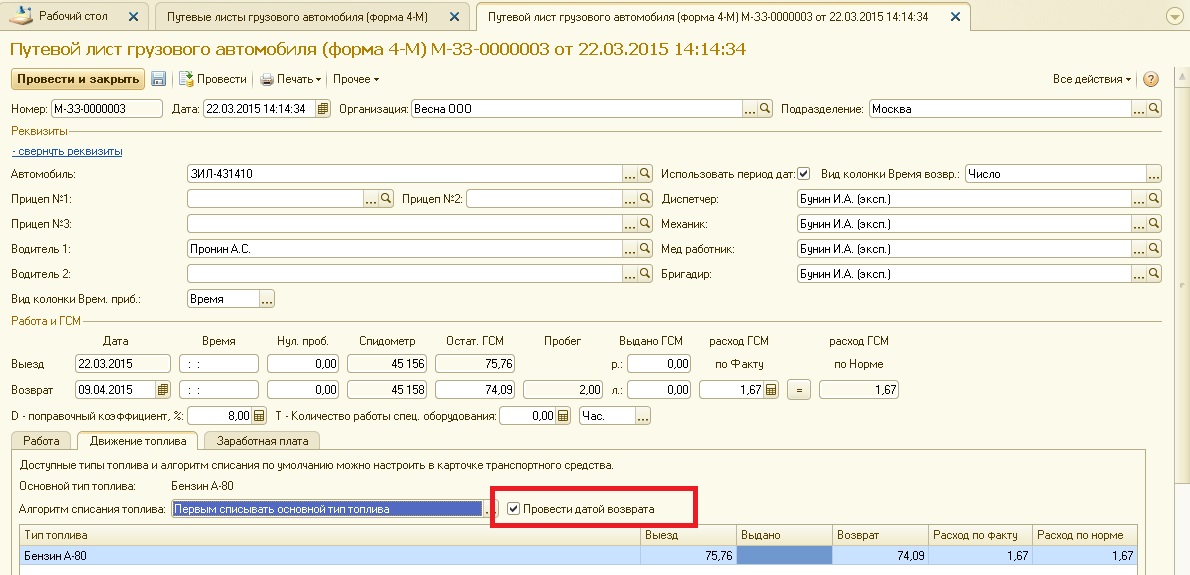Click the Возврат column header
This screenshot has height=575, width=1190.
pyautogui.click(x=880, y=535)
